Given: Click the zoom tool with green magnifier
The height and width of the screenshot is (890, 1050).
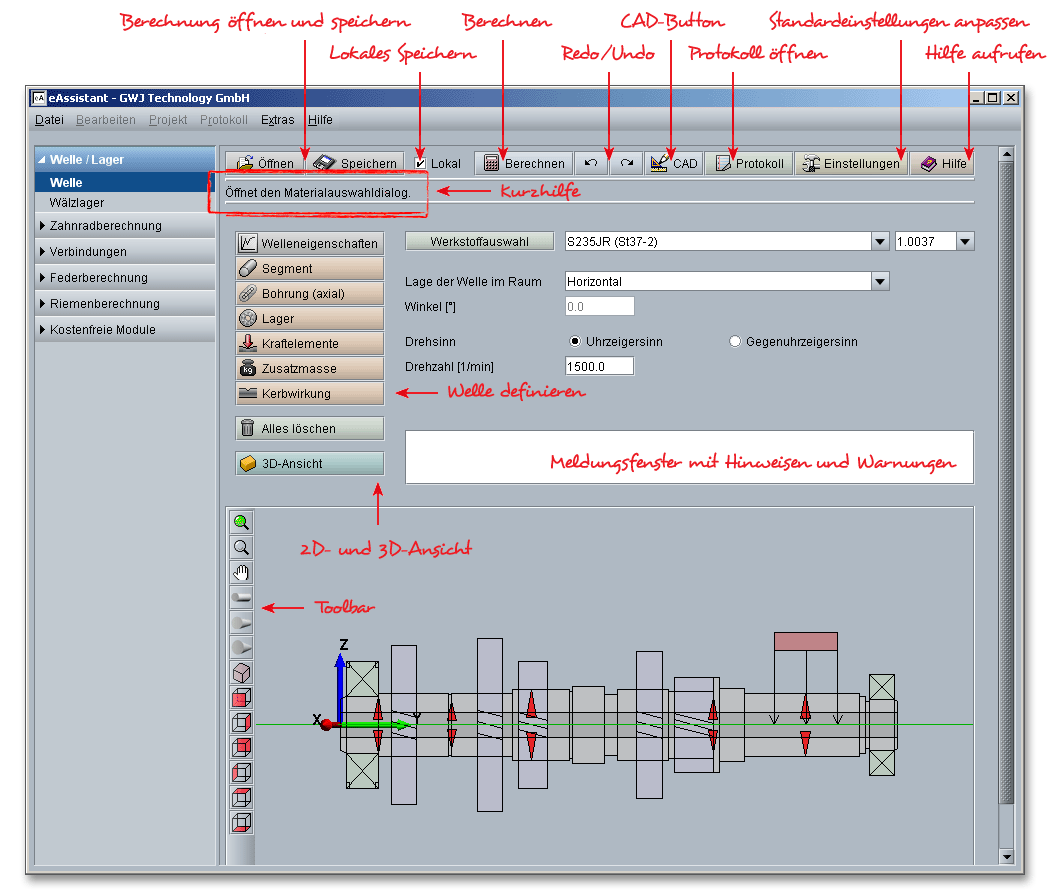Looking at the screenshot, I should 241,522.
